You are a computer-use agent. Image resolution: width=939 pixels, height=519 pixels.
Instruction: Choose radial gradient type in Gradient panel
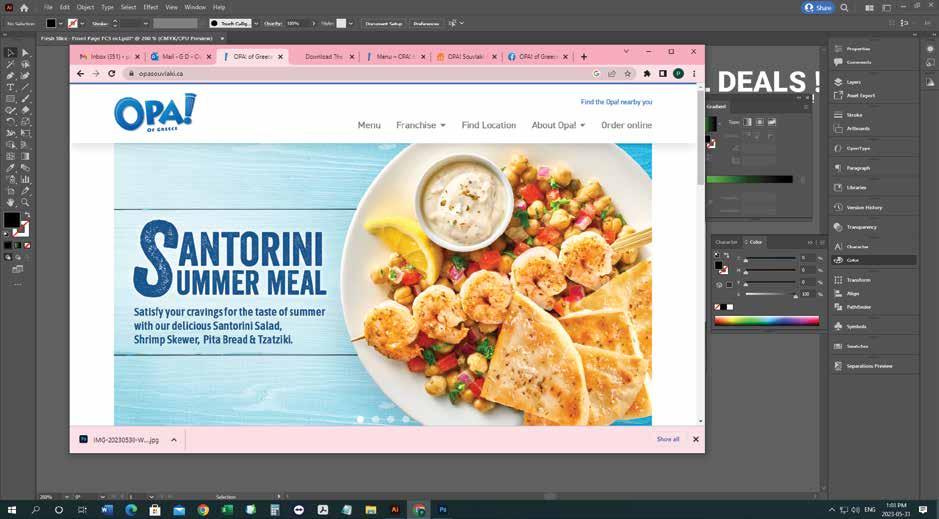point(759,122)
